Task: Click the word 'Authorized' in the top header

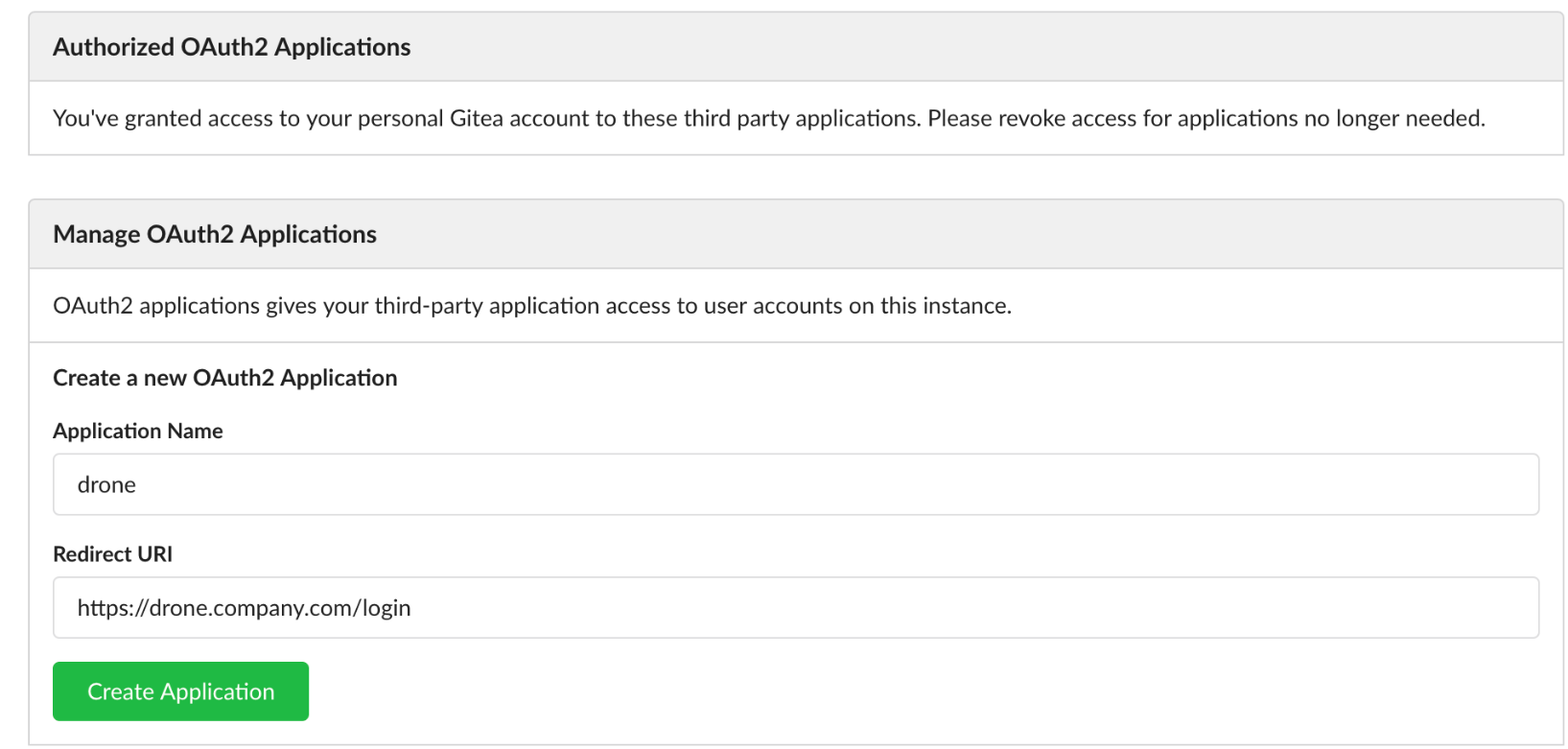Action: pos(113,47)
